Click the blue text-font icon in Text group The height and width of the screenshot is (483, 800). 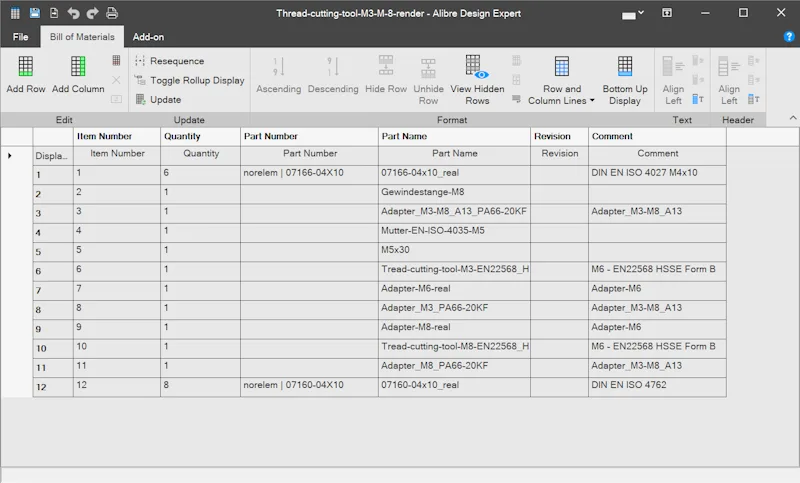(698, 99)
